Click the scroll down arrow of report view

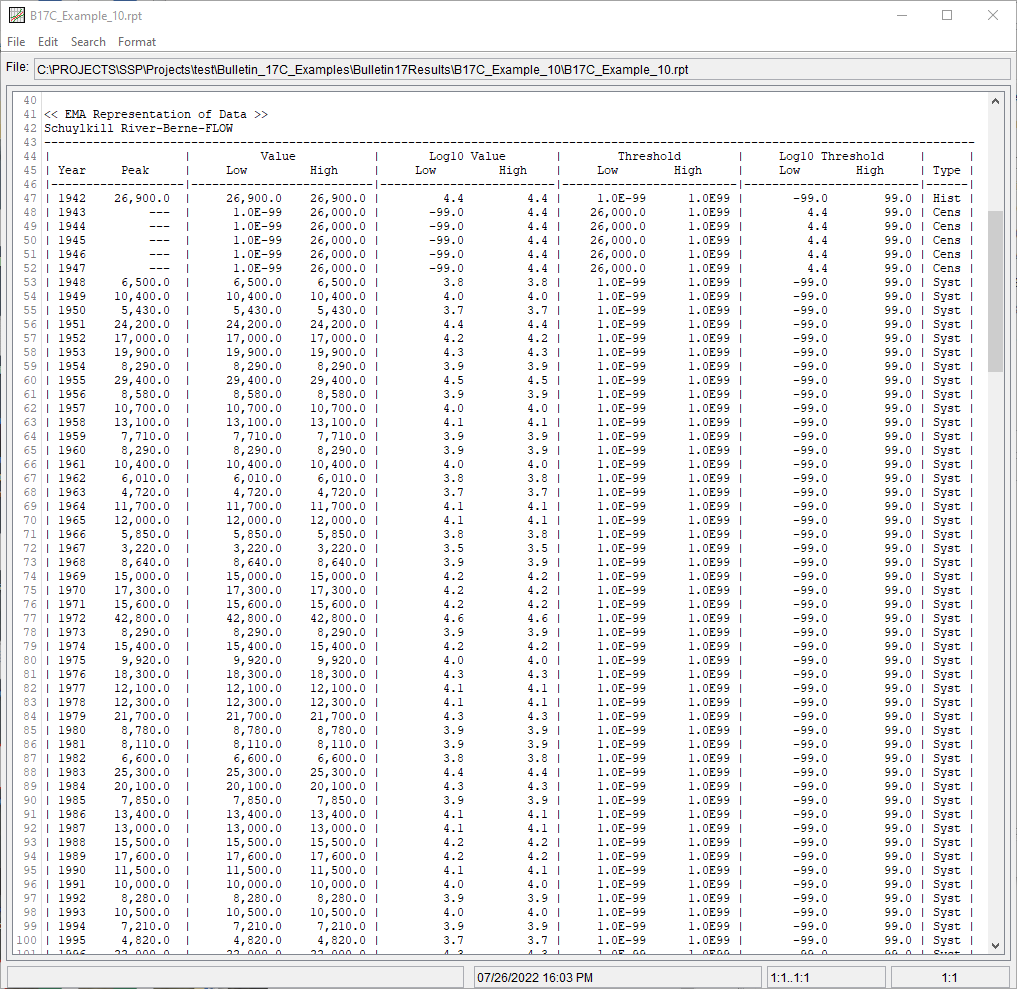(996, 946)
